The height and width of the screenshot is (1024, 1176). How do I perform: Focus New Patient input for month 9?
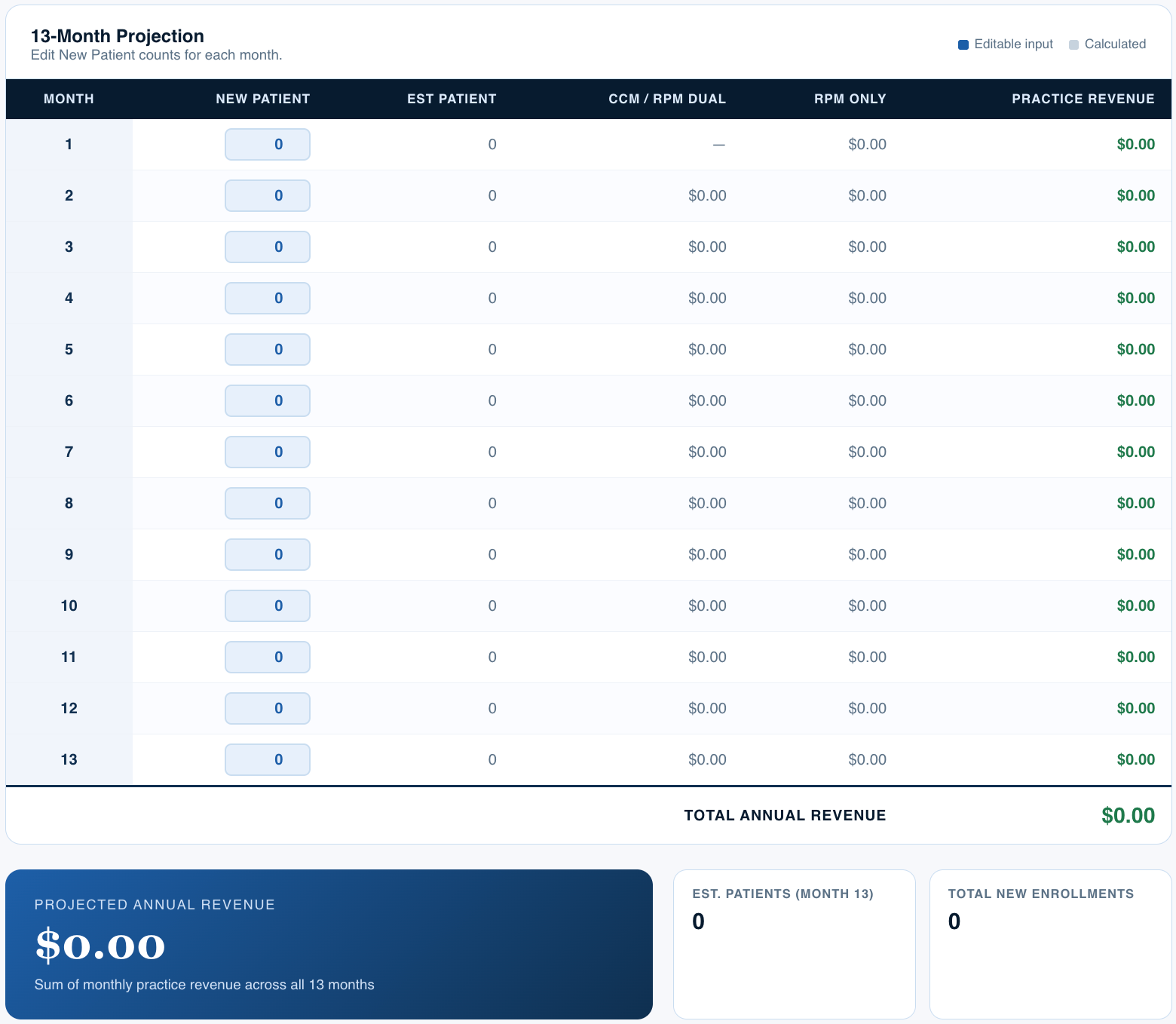[x=268, y=554]
